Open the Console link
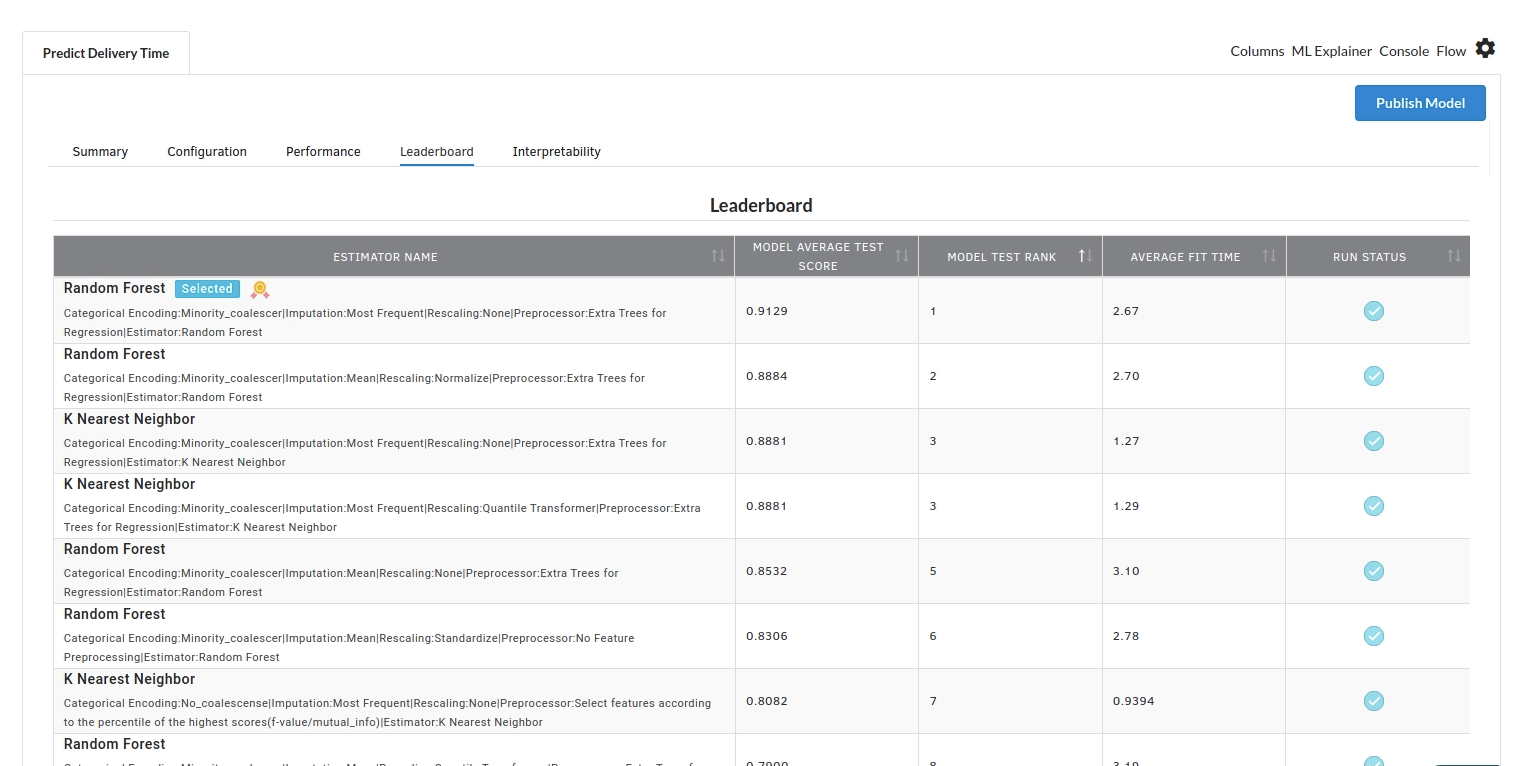This screenshot has width=1528, height=766. pyautogui.click(x=1404, y=51)
